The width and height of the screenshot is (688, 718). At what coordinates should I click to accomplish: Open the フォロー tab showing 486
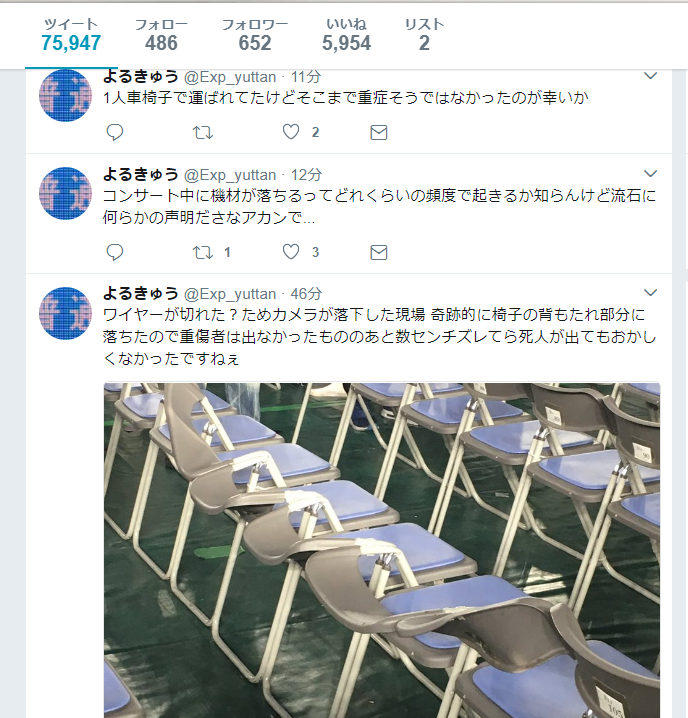pos(161,36)
